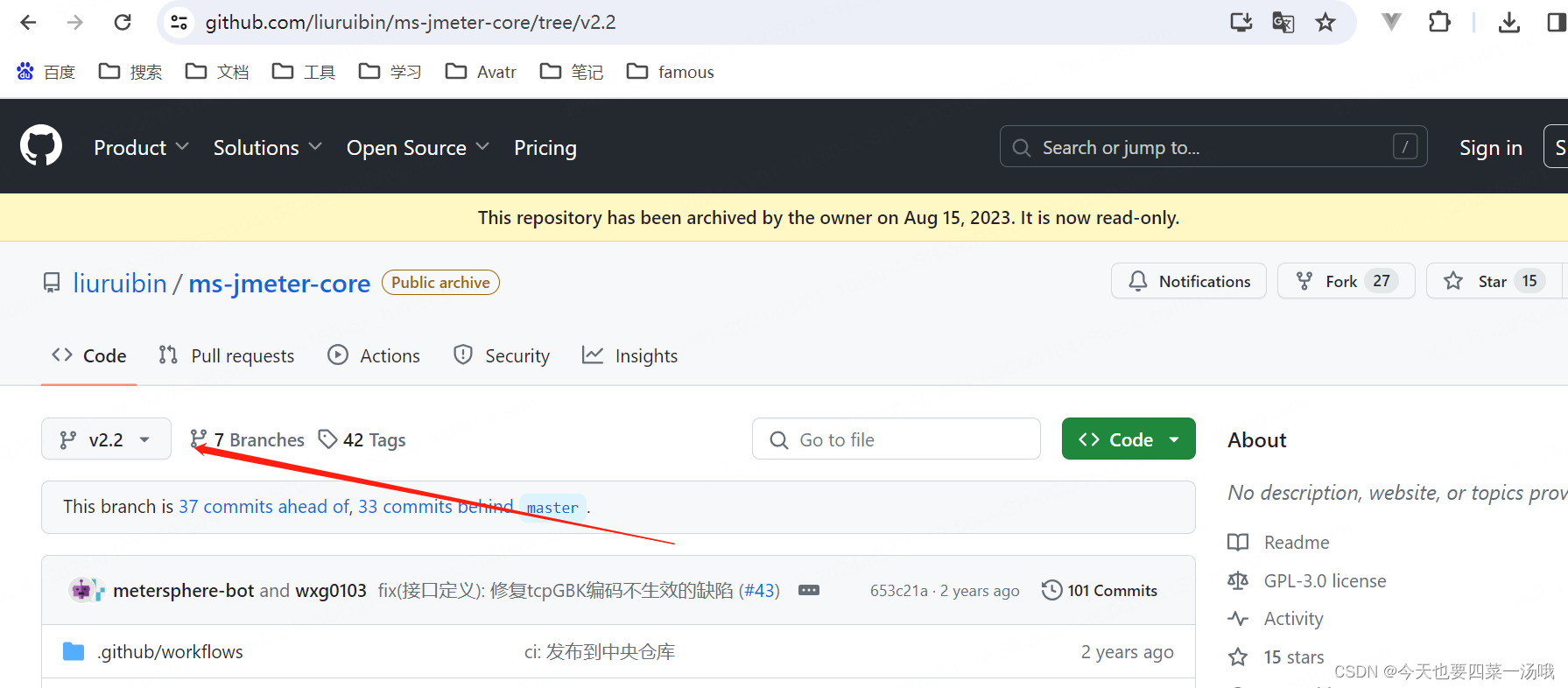Reload the current page

(123, 23)
